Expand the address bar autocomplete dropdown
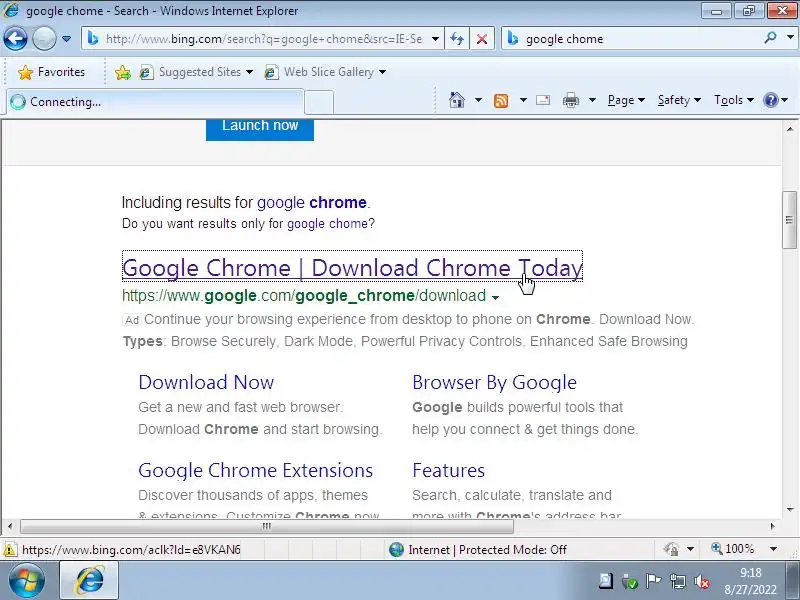800x600 pixels. [x=435, y=39]
